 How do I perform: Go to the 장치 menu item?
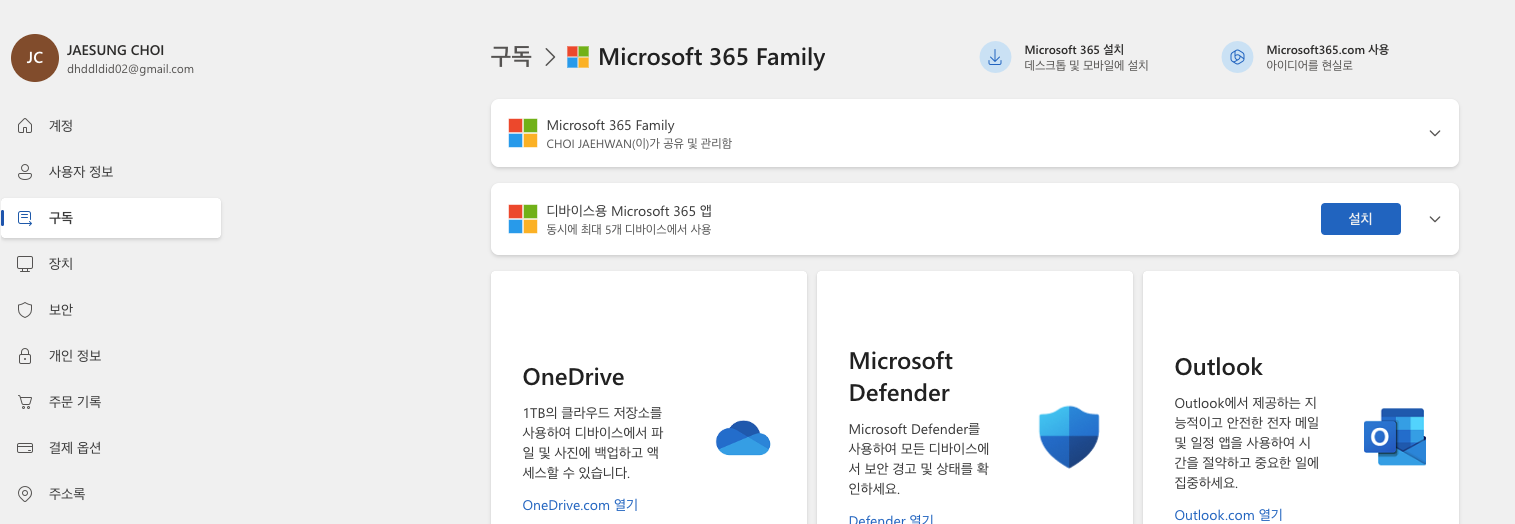tap(111, 264)
